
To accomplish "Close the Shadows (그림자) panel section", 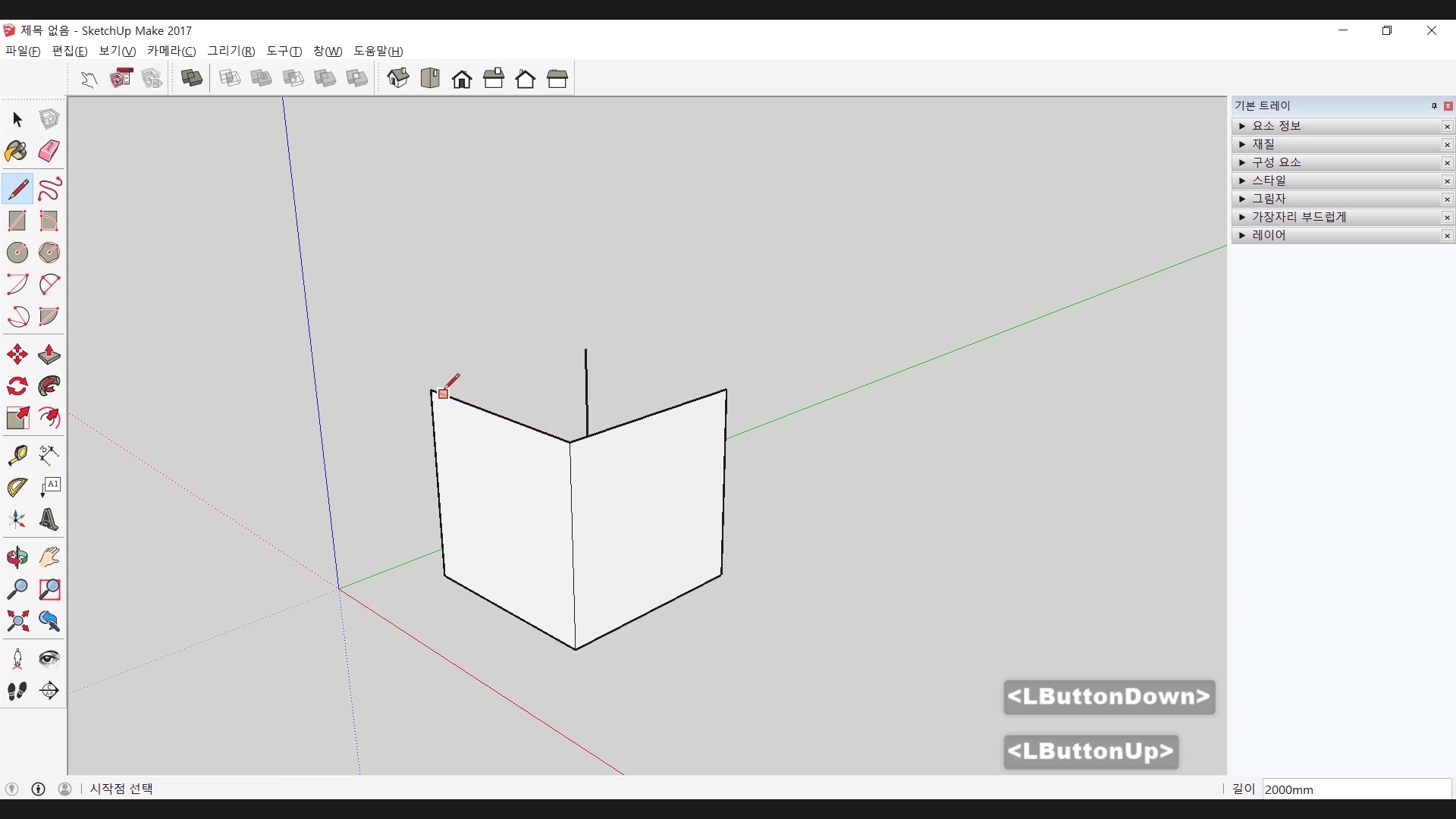I will (x=1447, y=199).
